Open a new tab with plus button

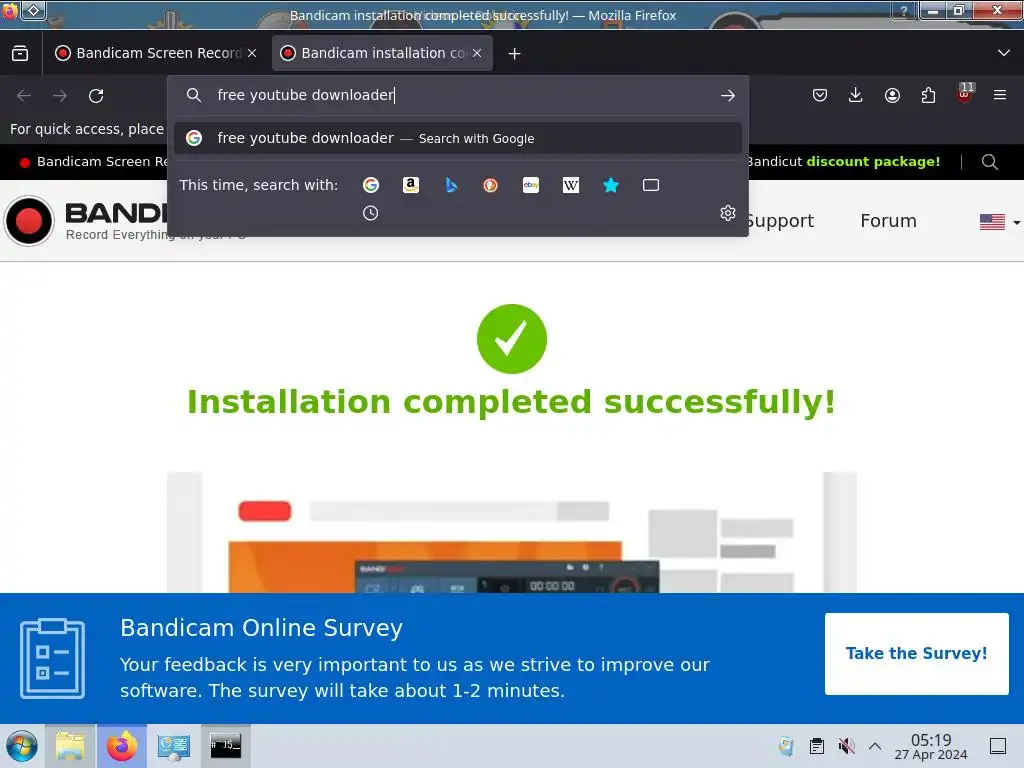(515, 54)
